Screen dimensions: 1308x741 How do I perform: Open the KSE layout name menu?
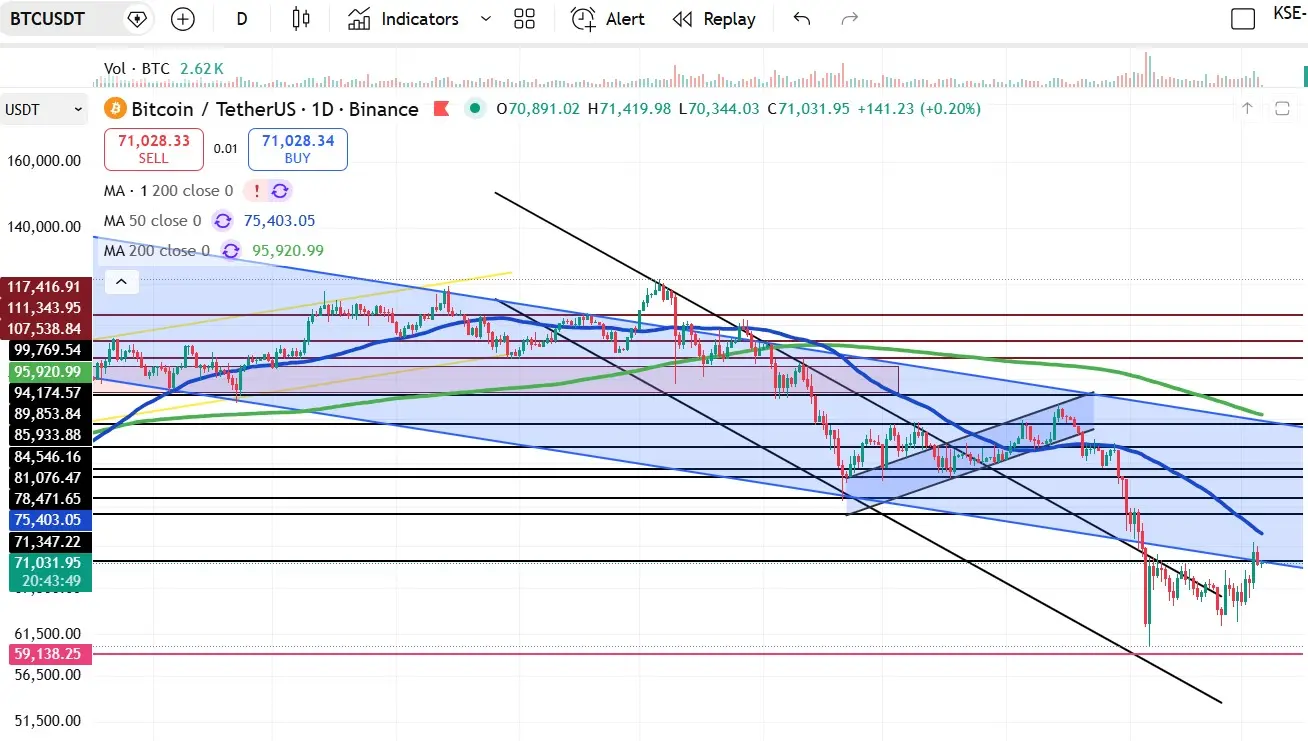[1290, 13]
